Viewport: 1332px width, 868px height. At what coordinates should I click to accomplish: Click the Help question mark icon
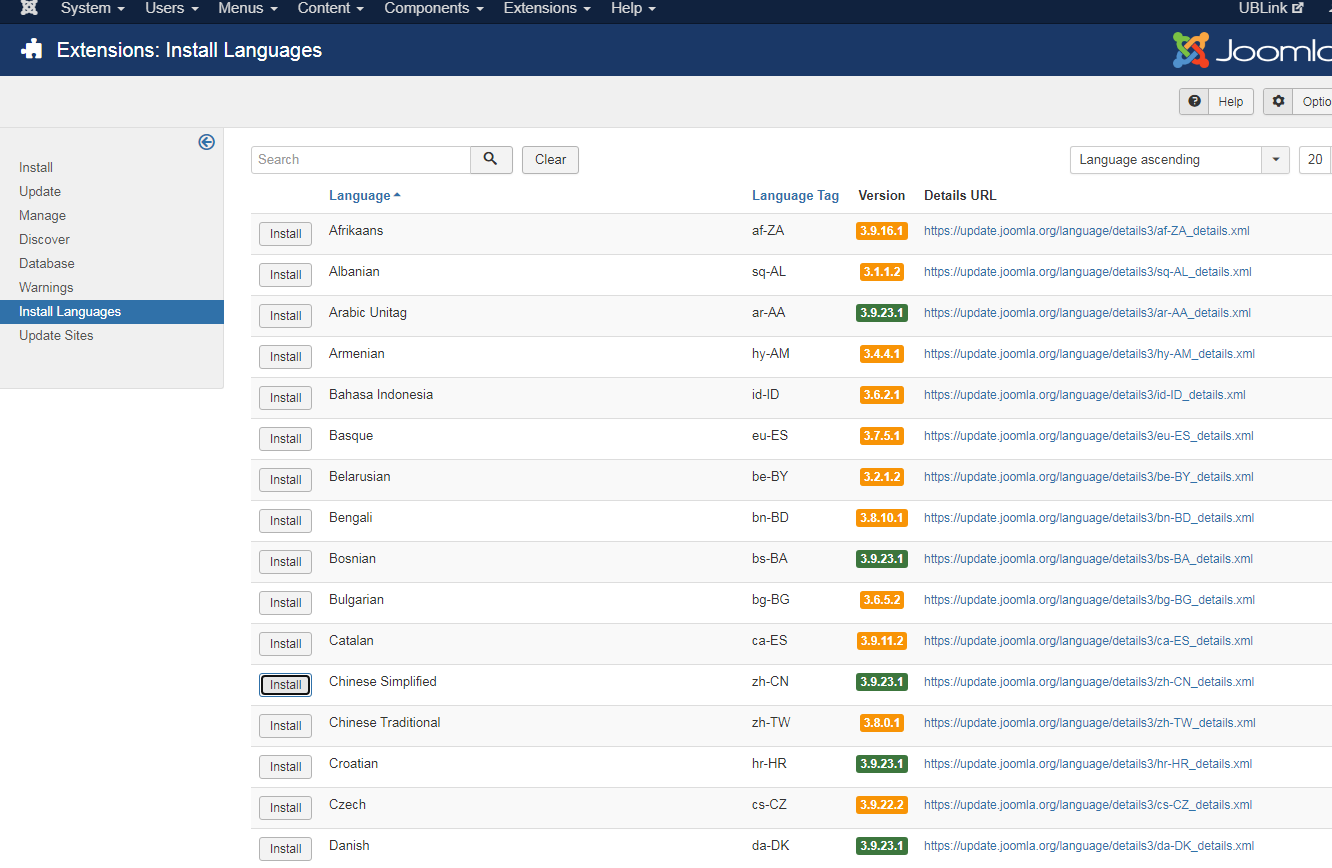(1194, 102)
